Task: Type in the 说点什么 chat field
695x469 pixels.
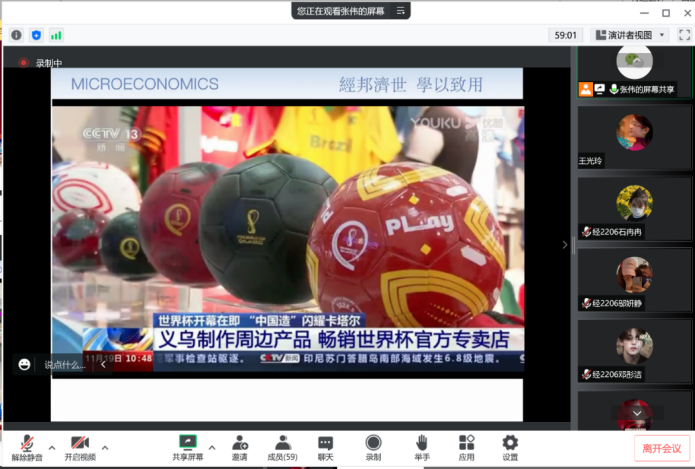Action: 66,365
